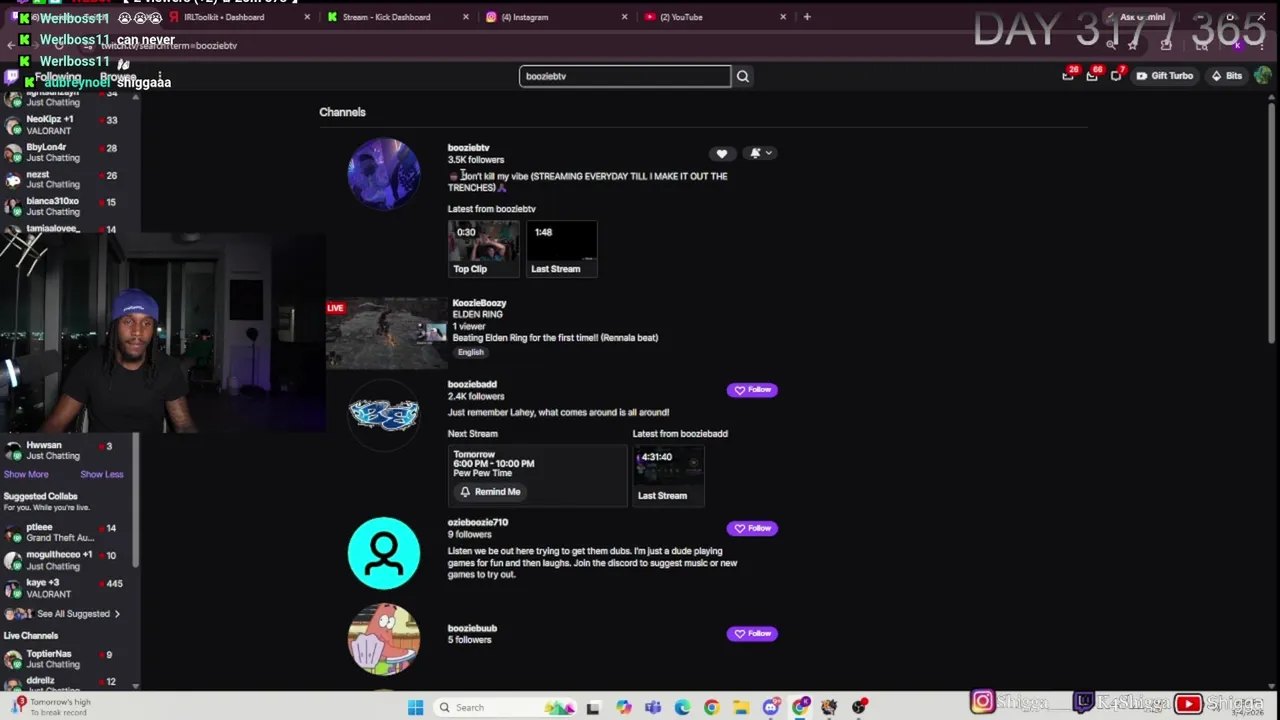Screen dimensions: 1280x720
Task: Open the Twitch user avatar menu
Action: pos(1262,76)
